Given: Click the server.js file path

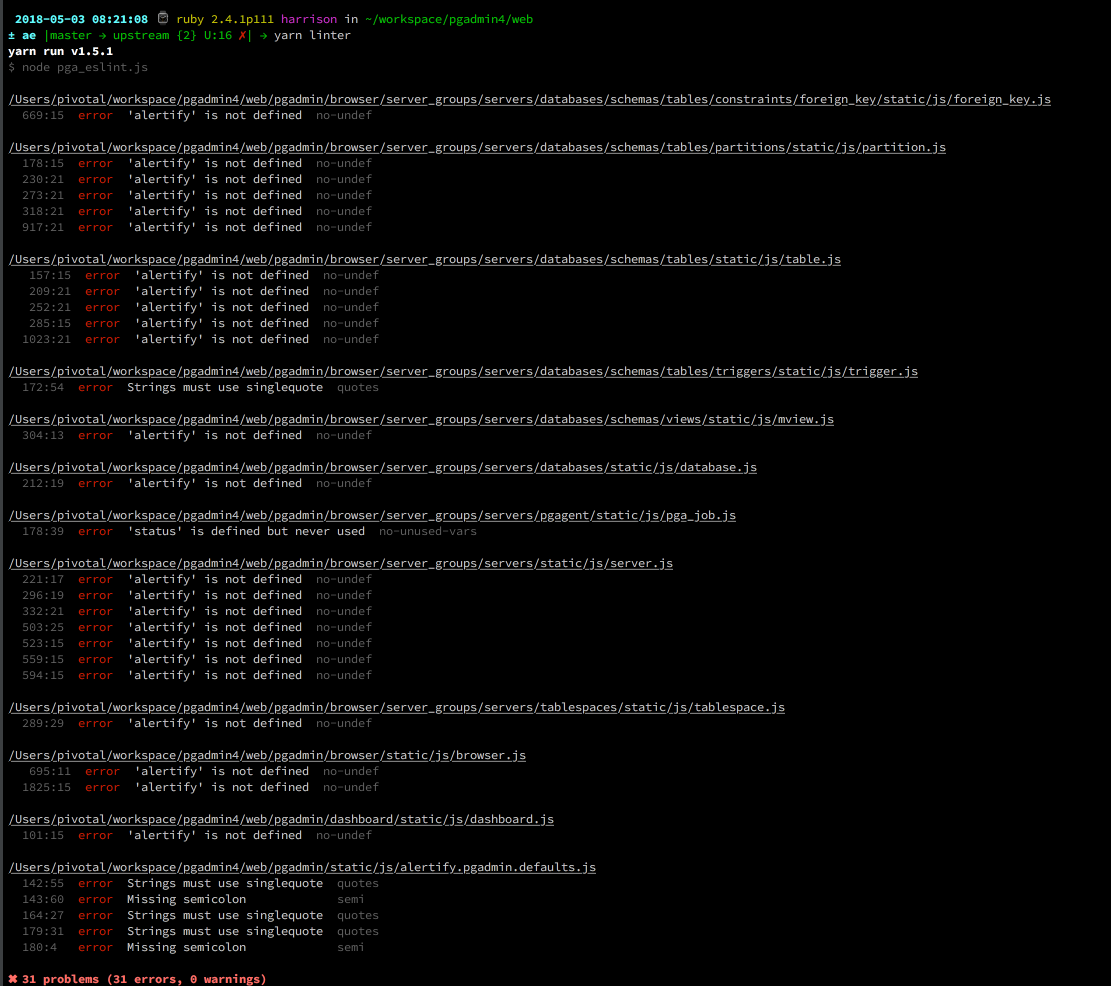Looking at the screenshot, I should click(341, 563).
